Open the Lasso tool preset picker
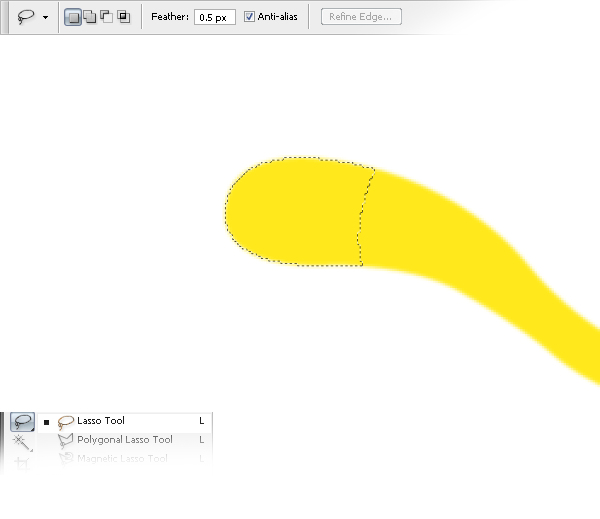 [26, 17]
